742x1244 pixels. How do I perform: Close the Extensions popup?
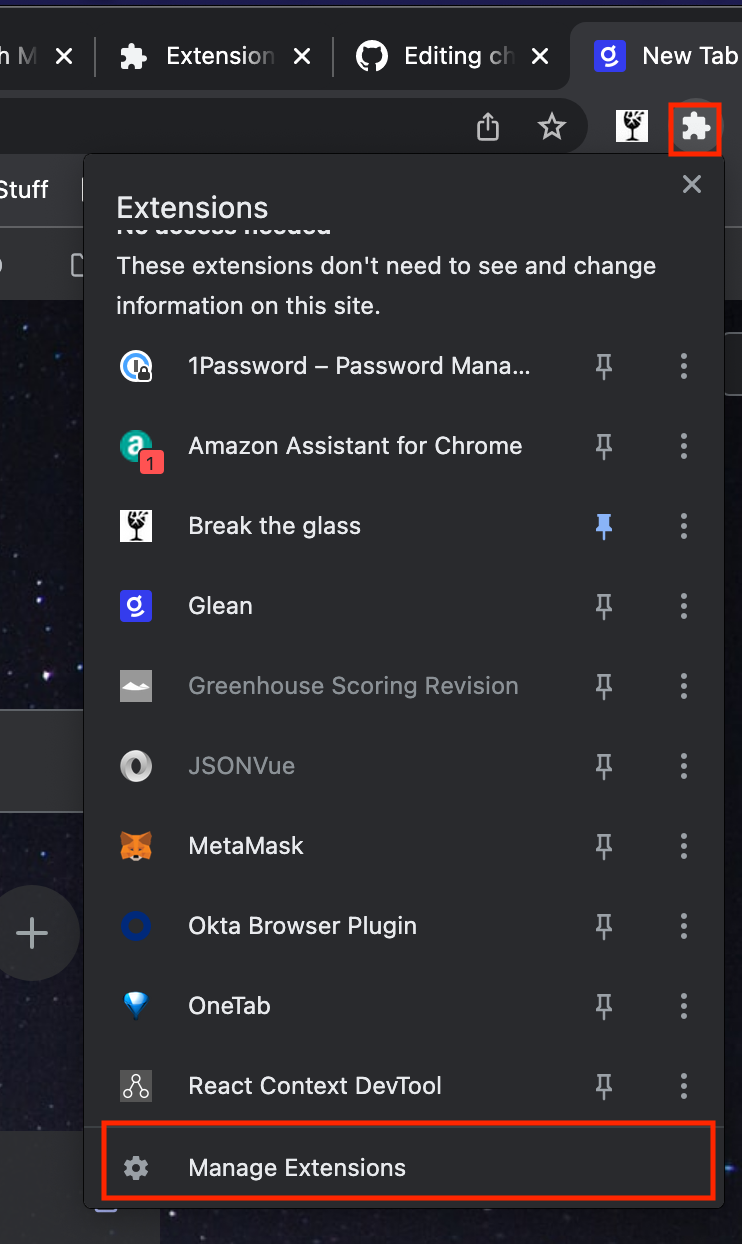[x=691, y=184]
